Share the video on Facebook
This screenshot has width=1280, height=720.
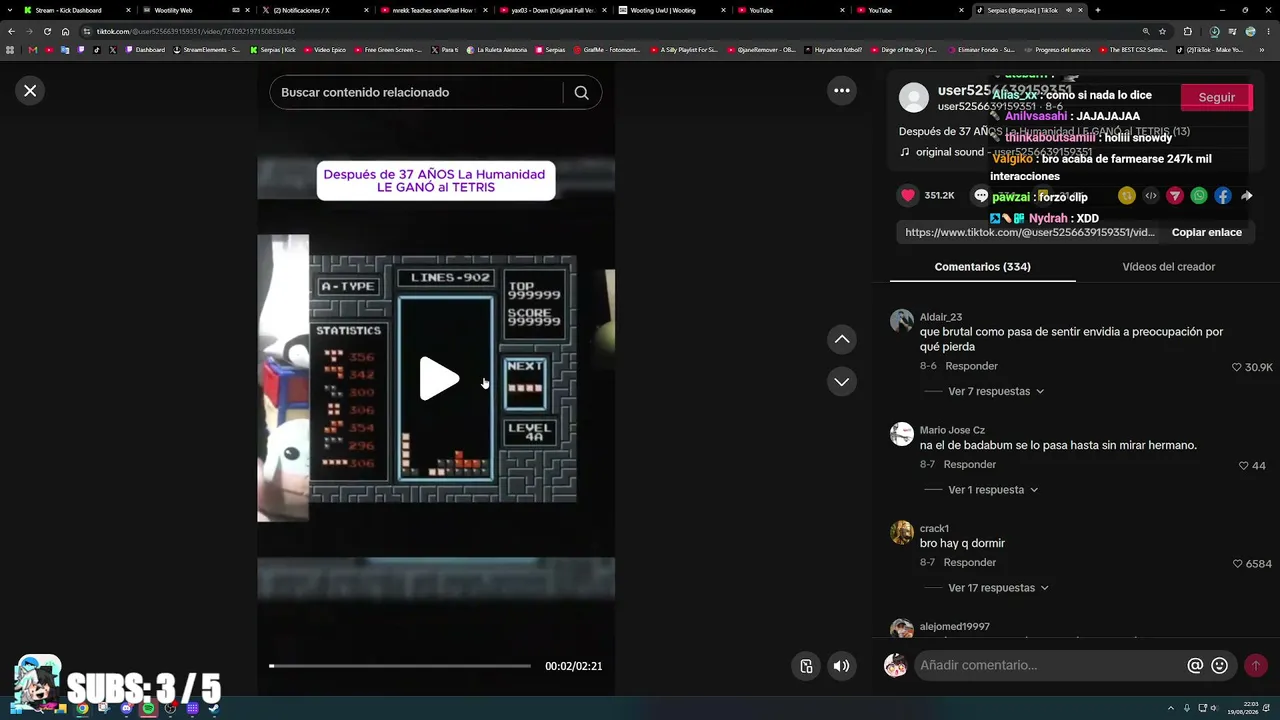tap(1223, 196)
